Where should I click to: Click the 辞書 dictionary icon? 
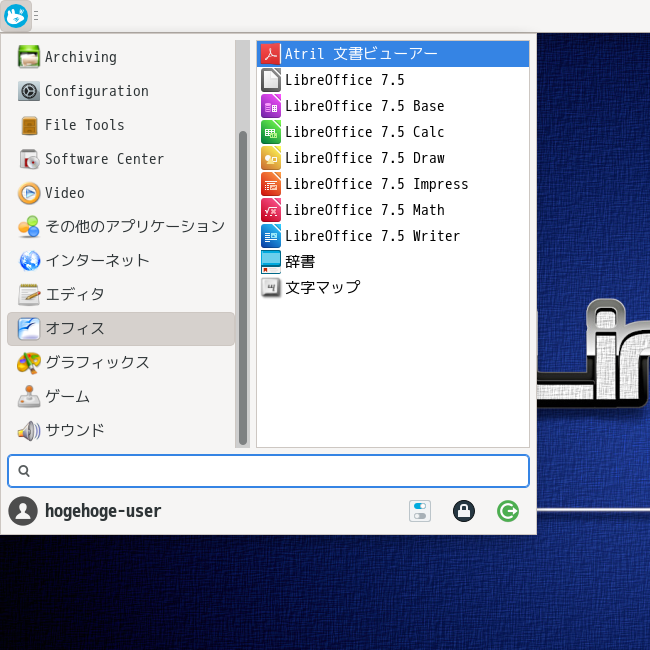271,262
